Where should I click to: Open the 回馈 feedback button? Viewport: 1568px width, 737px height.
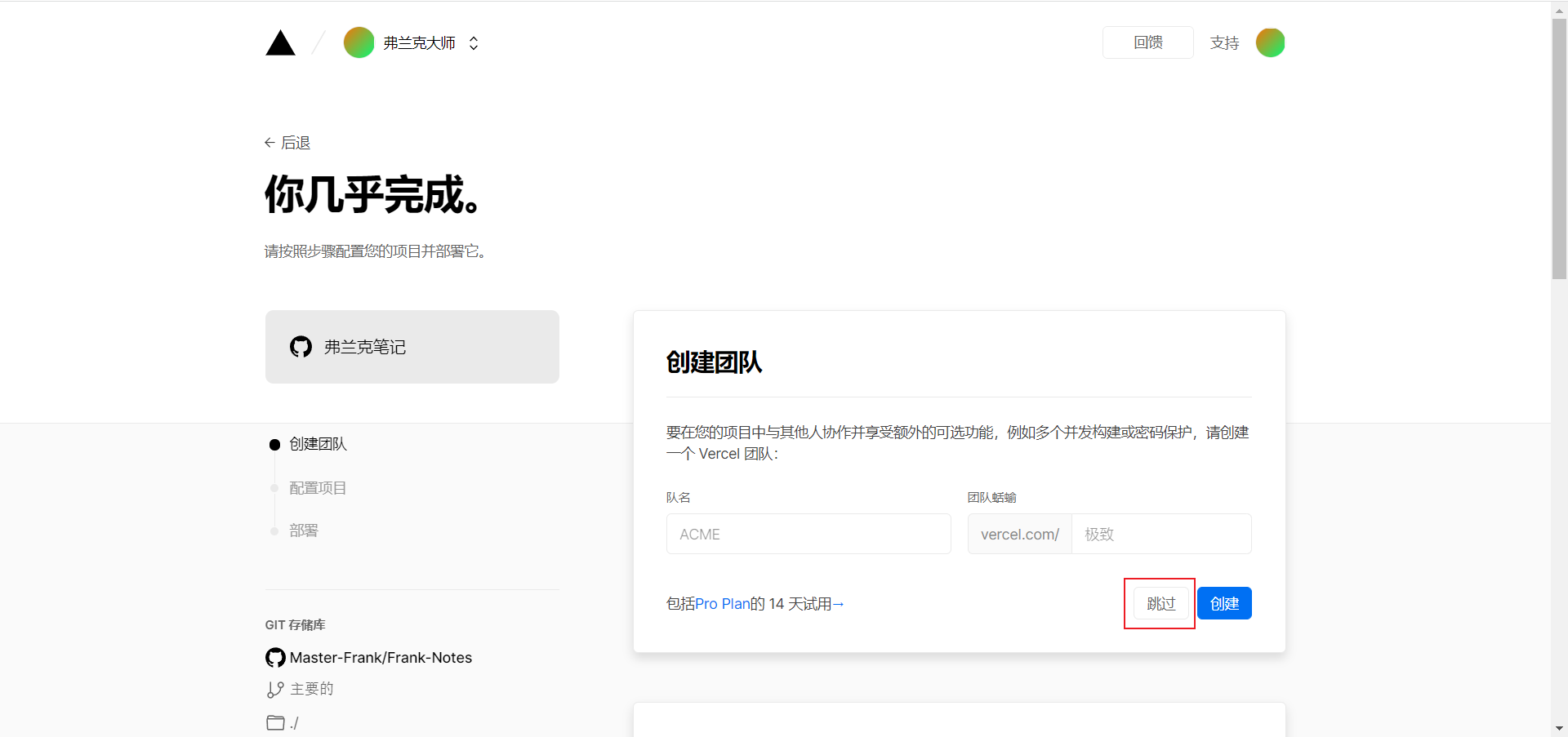coord(1147,42)
